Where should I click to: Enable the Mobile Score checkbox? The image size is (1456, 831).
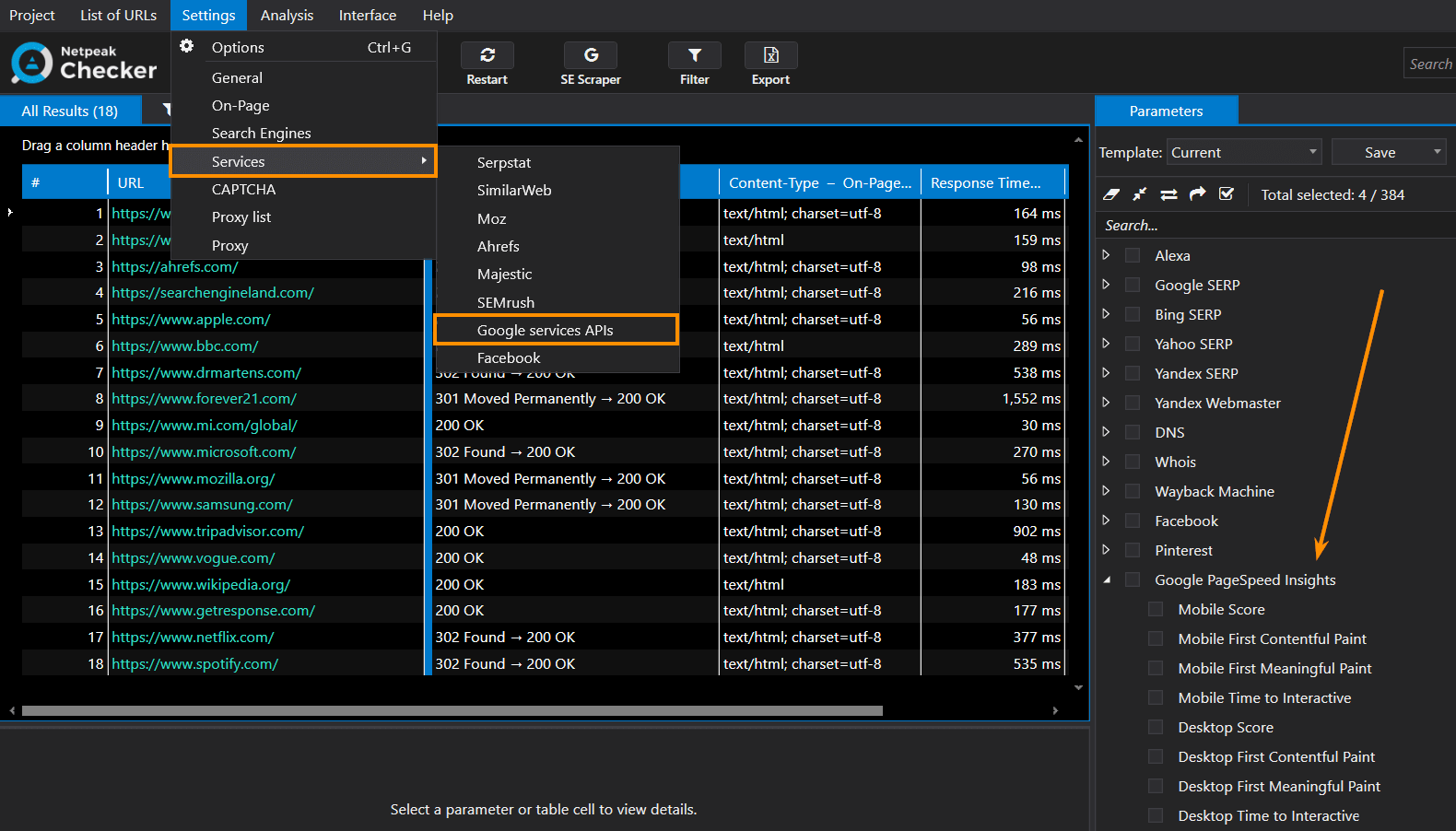(1156, 609)
